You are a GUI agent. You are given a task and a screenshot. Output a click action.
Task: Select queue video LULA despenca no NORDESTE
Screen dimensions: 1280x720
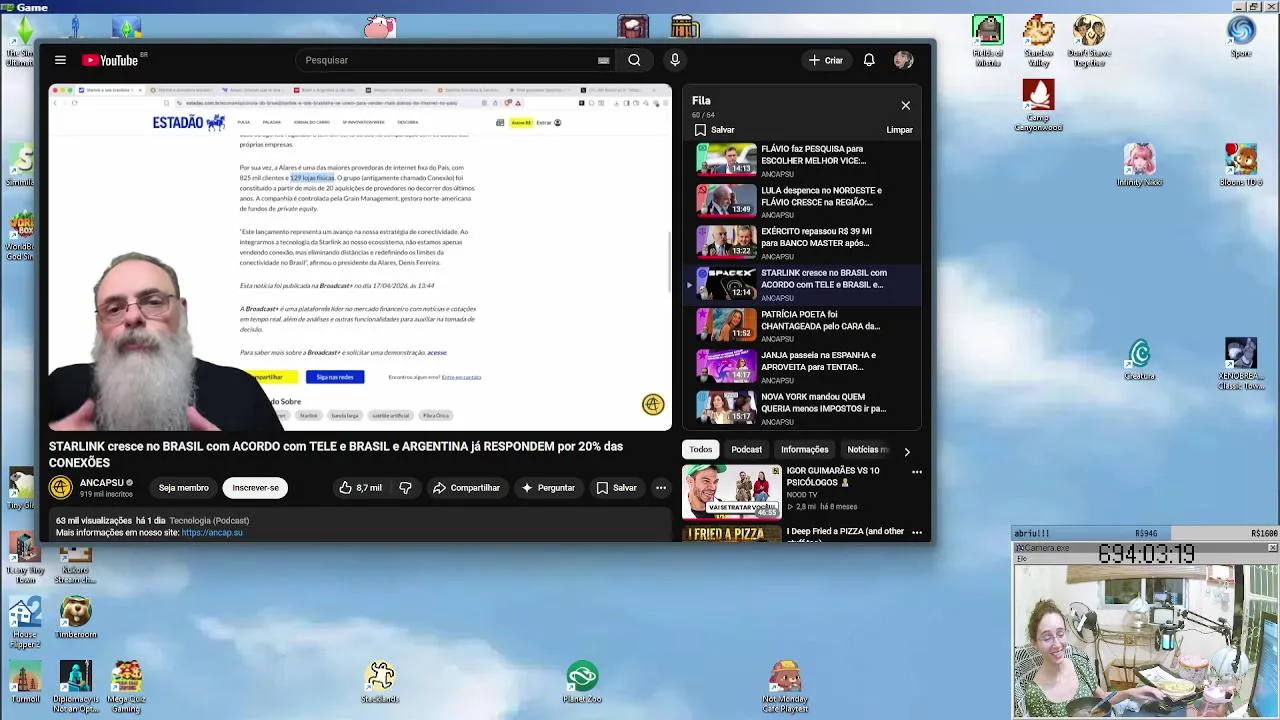804,201
